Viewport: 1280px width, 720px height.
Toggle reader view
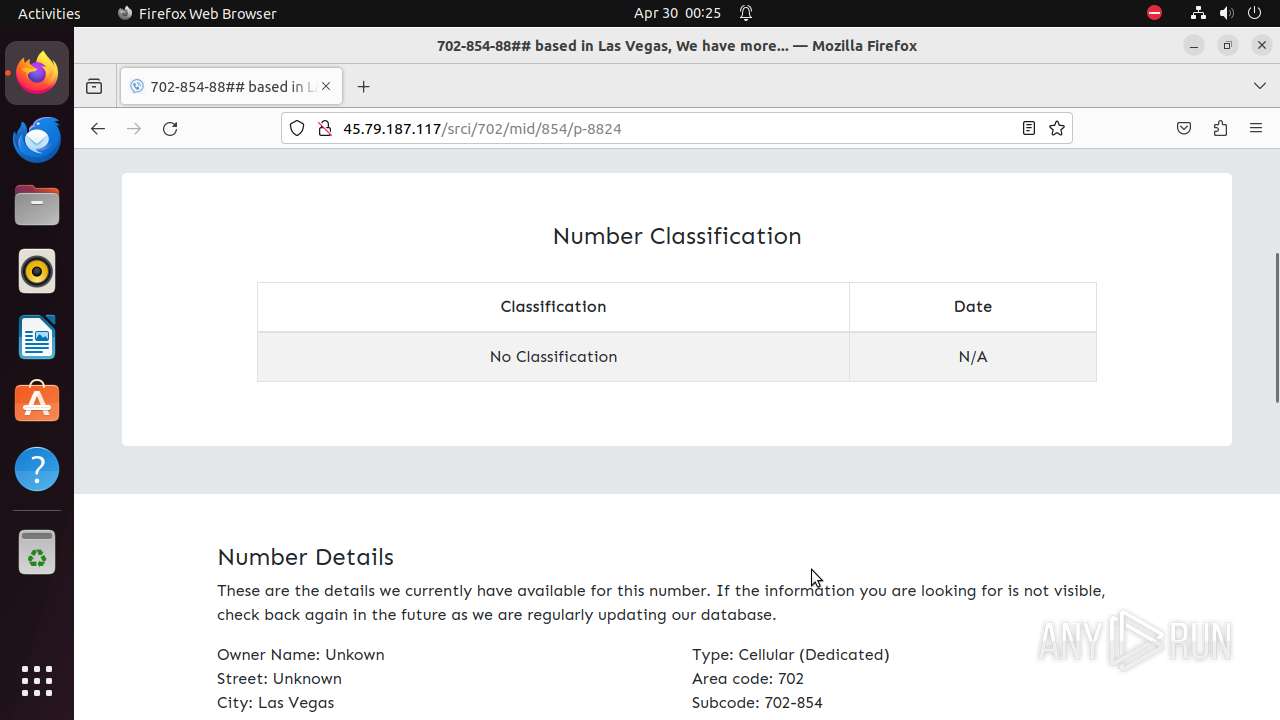click(1028, 128)
